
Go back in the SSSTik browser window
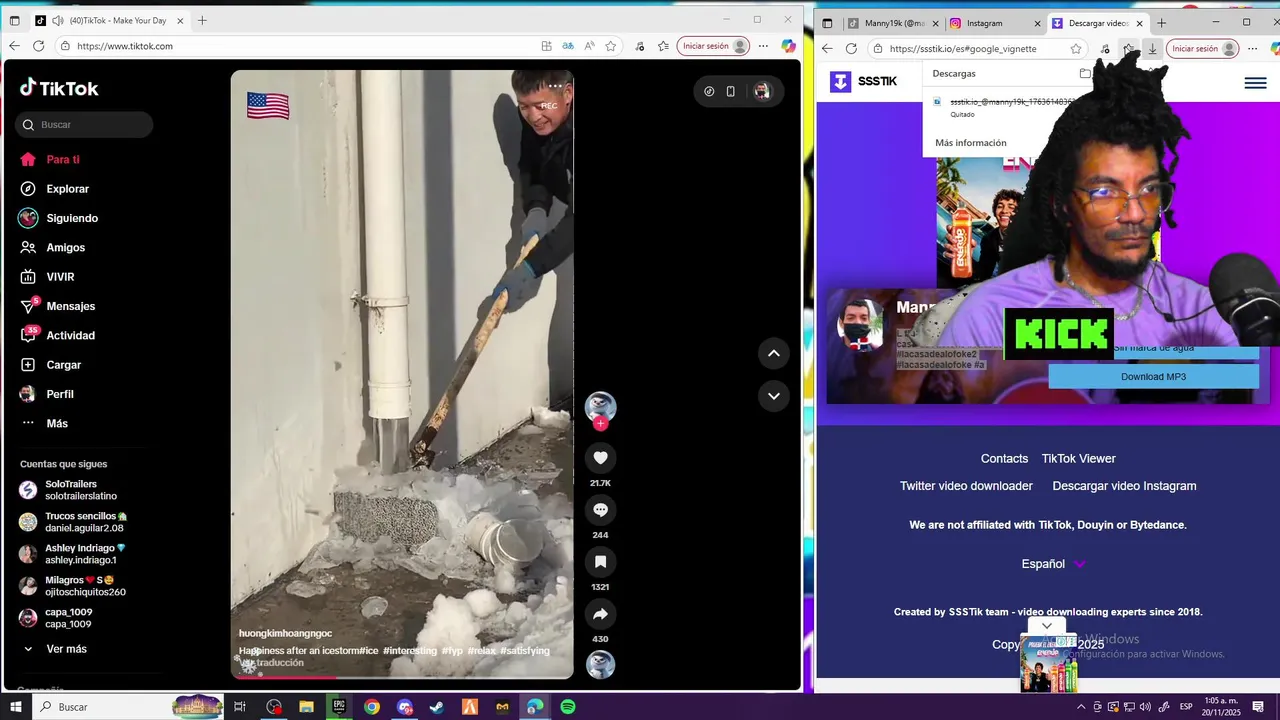pos(827,48)
